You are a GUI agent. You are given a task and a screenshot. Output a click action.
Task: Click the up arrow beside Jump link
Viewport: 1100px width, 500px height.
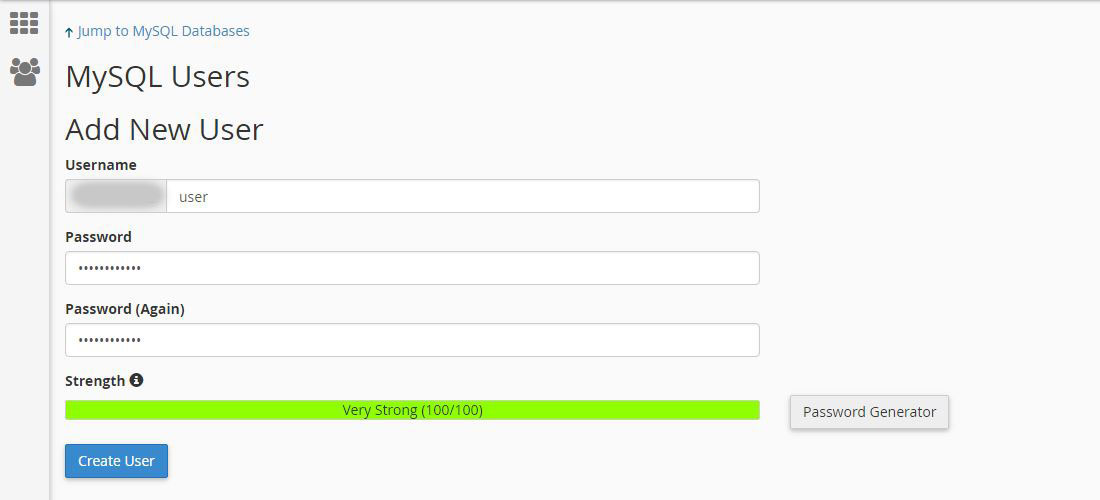(x=69, y=32)
